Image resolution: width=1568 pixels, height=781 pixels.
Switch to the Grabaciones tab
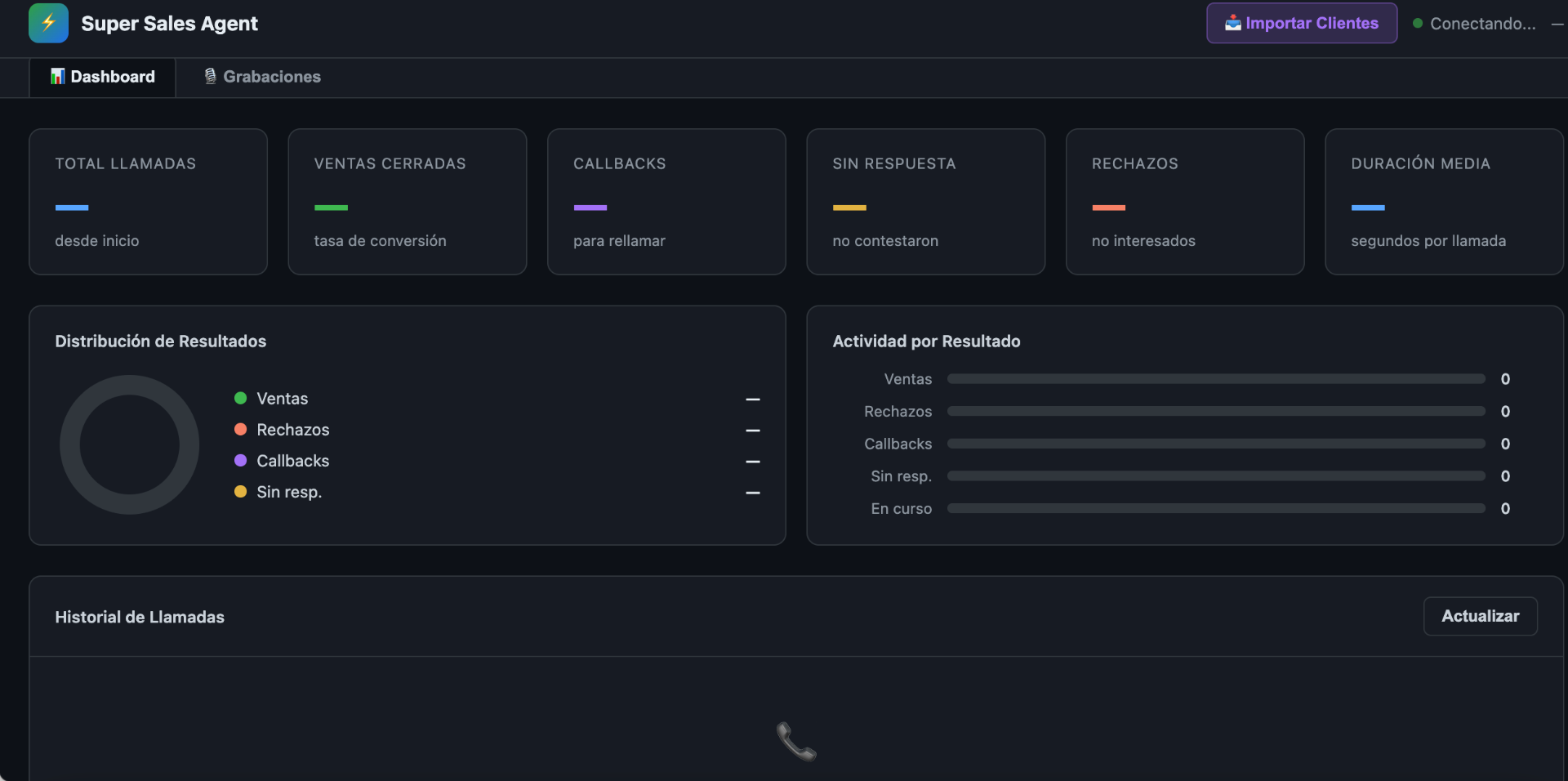point(261,77)
